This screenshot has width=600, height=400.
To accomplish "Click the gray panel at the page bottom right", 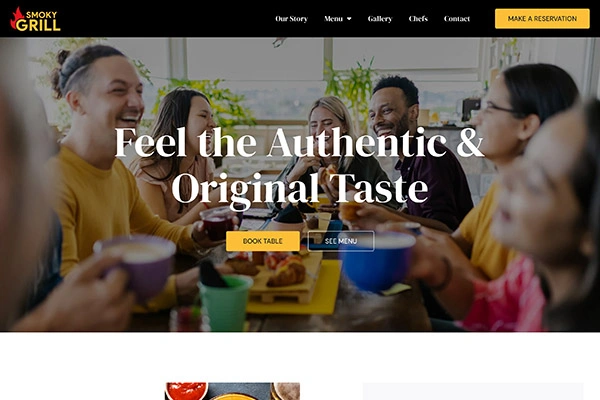I will [473, 391].
